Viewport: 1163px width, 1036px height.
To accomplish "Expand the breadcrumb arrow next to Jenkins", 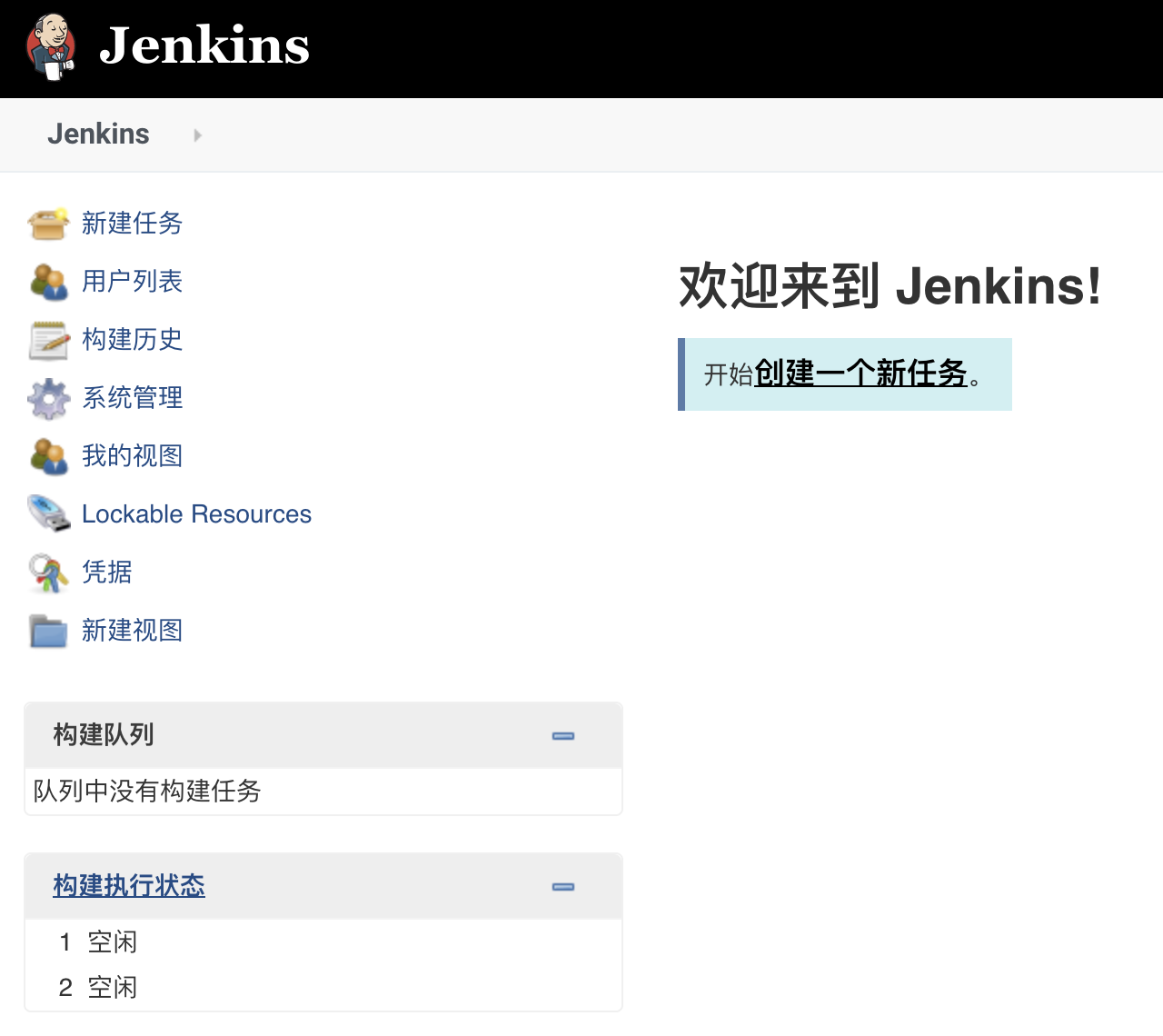I will coord(197,135).
